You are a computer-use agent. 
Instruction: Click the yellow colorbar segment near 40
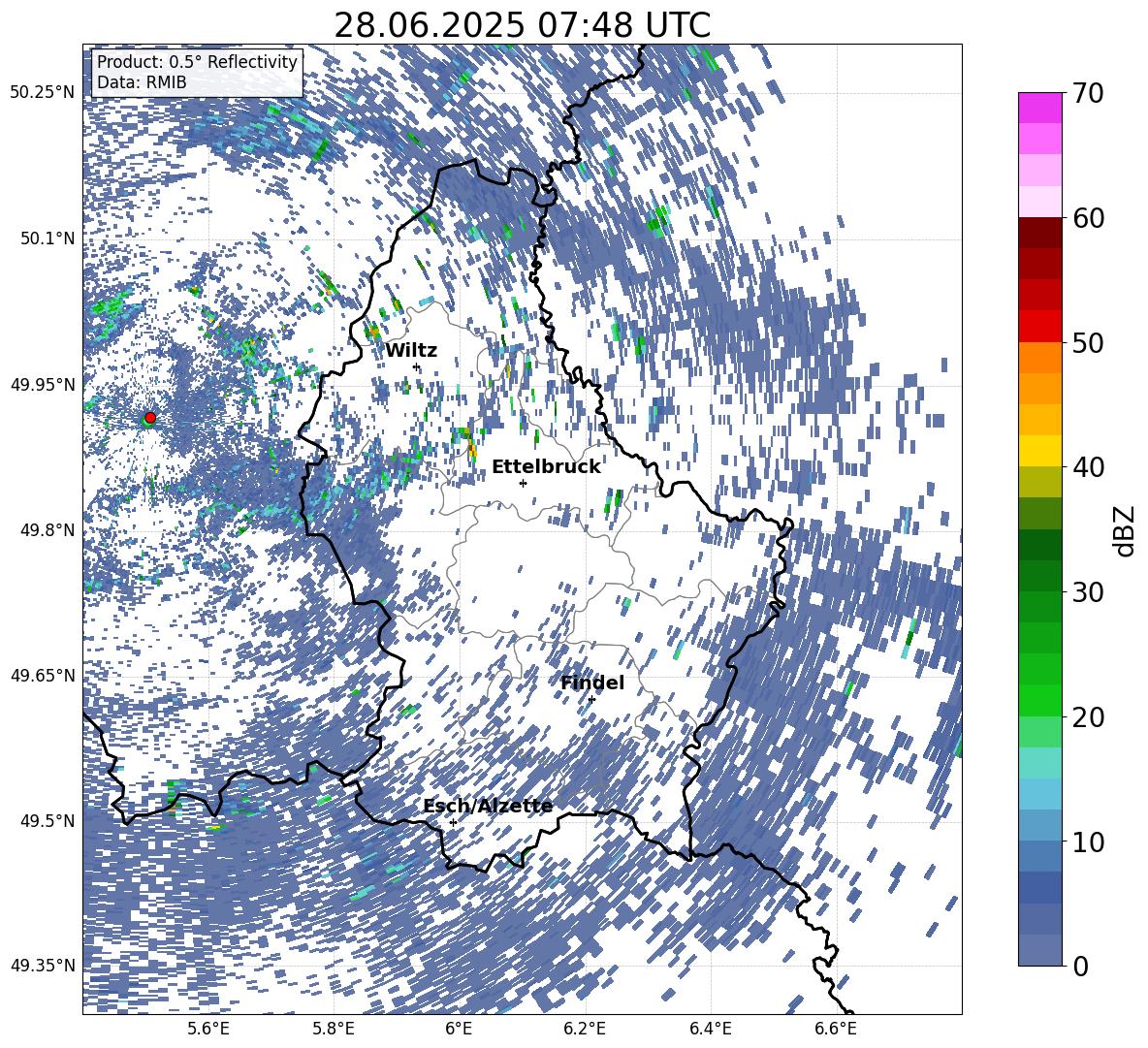click(x=1039, y=451)
